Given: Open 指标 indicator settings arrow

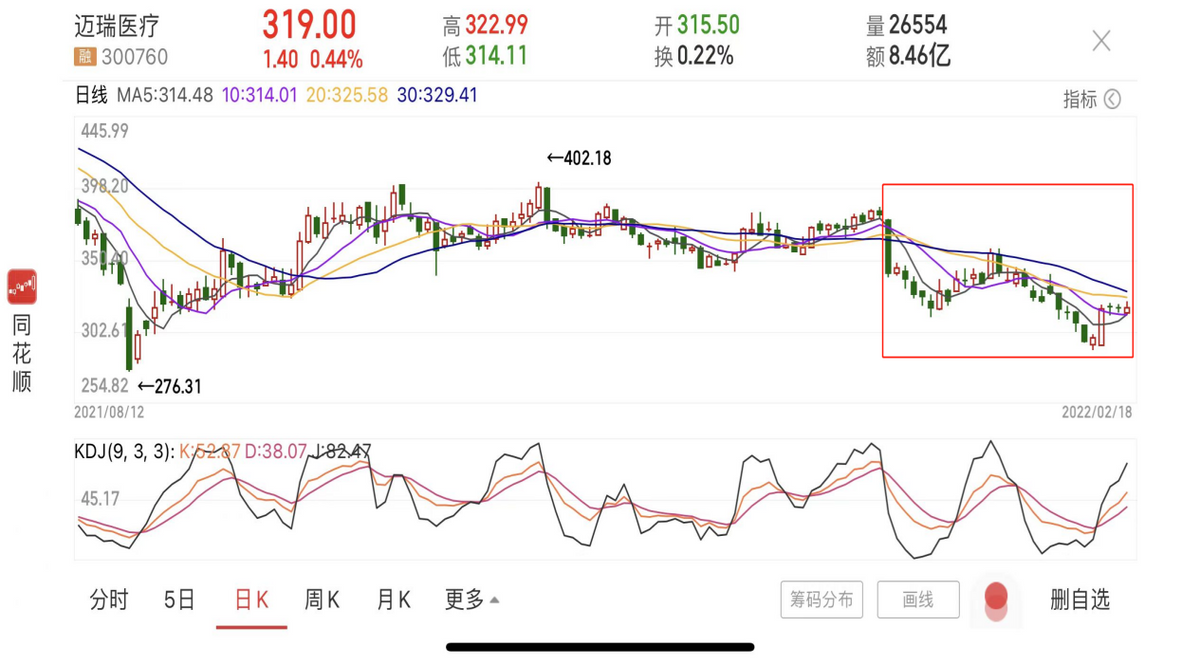Looking at the screenshot, I should click(1112, 99).
